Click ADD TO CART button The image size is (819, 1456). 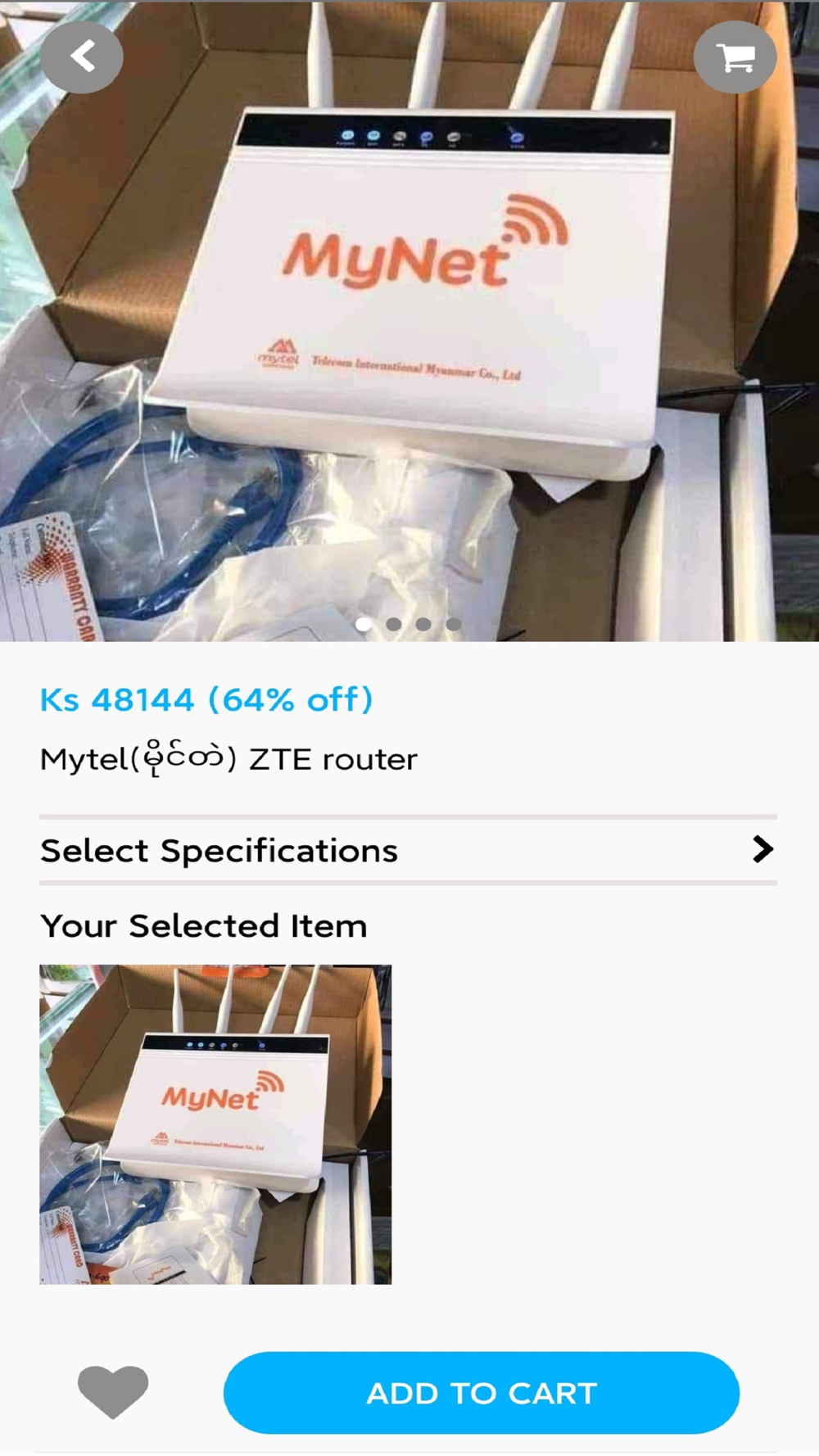[x=482, y=1392]
